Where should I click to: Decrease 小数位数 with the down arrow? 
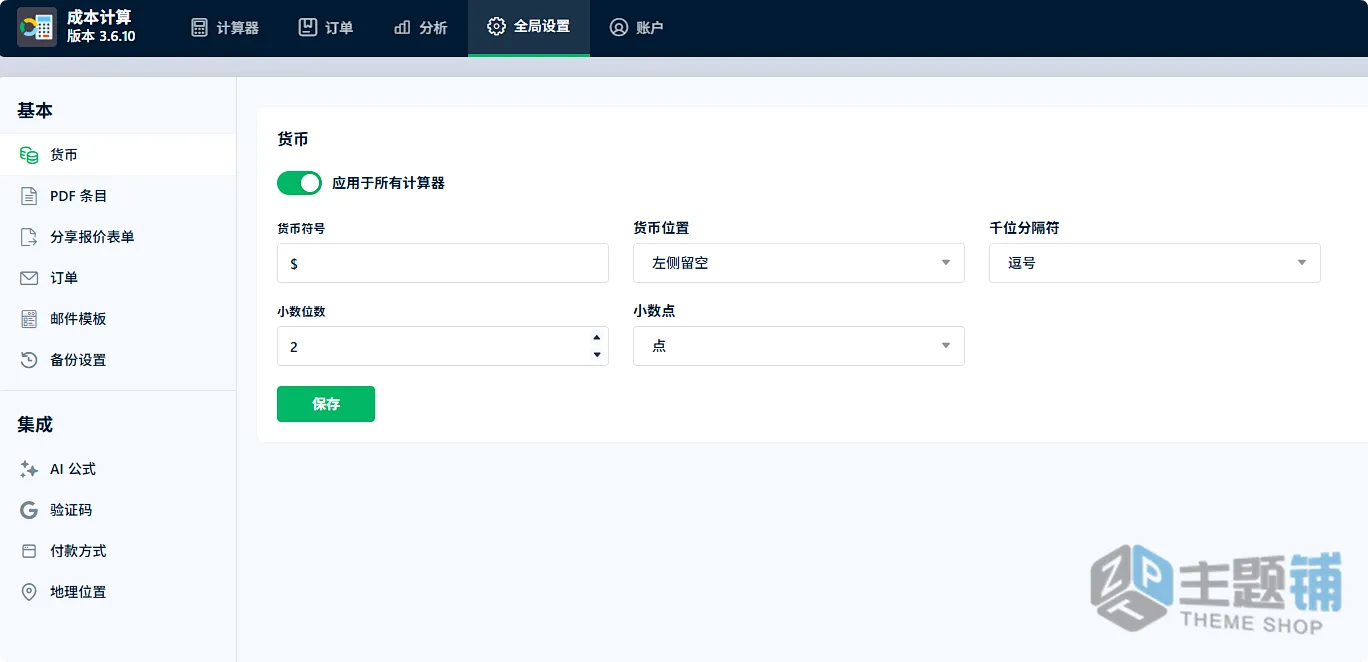click(x=597, y=355)
